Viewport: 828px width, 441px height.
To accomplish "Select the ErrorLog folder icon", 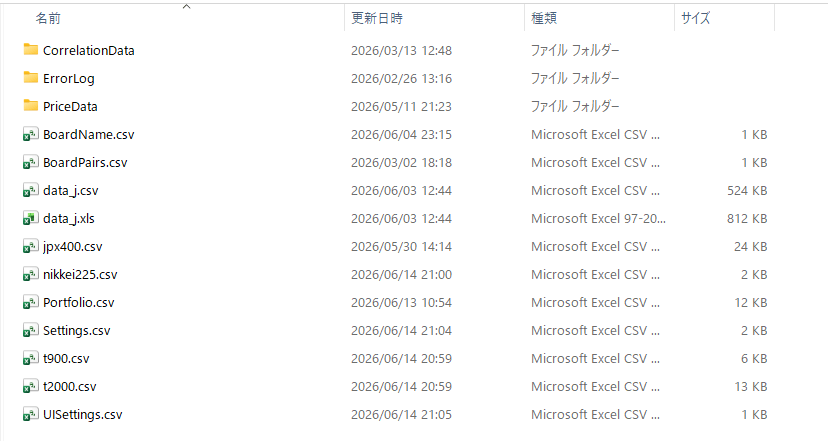I will (x=31, y=78).
